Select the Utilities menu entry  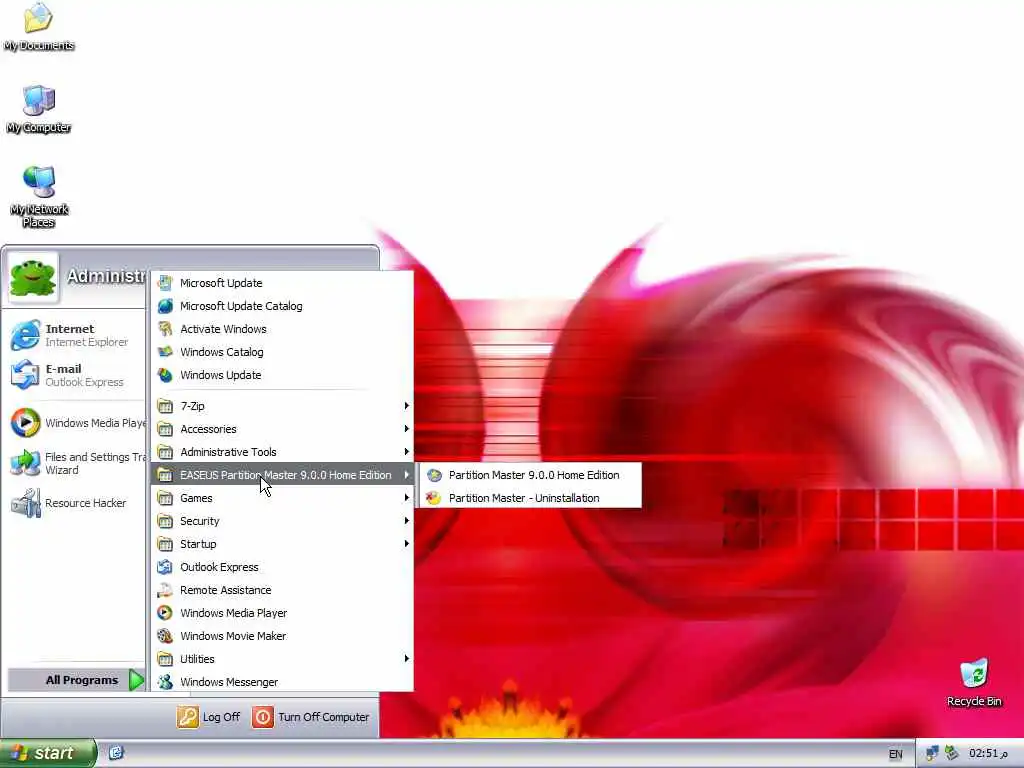coord(283,659)
